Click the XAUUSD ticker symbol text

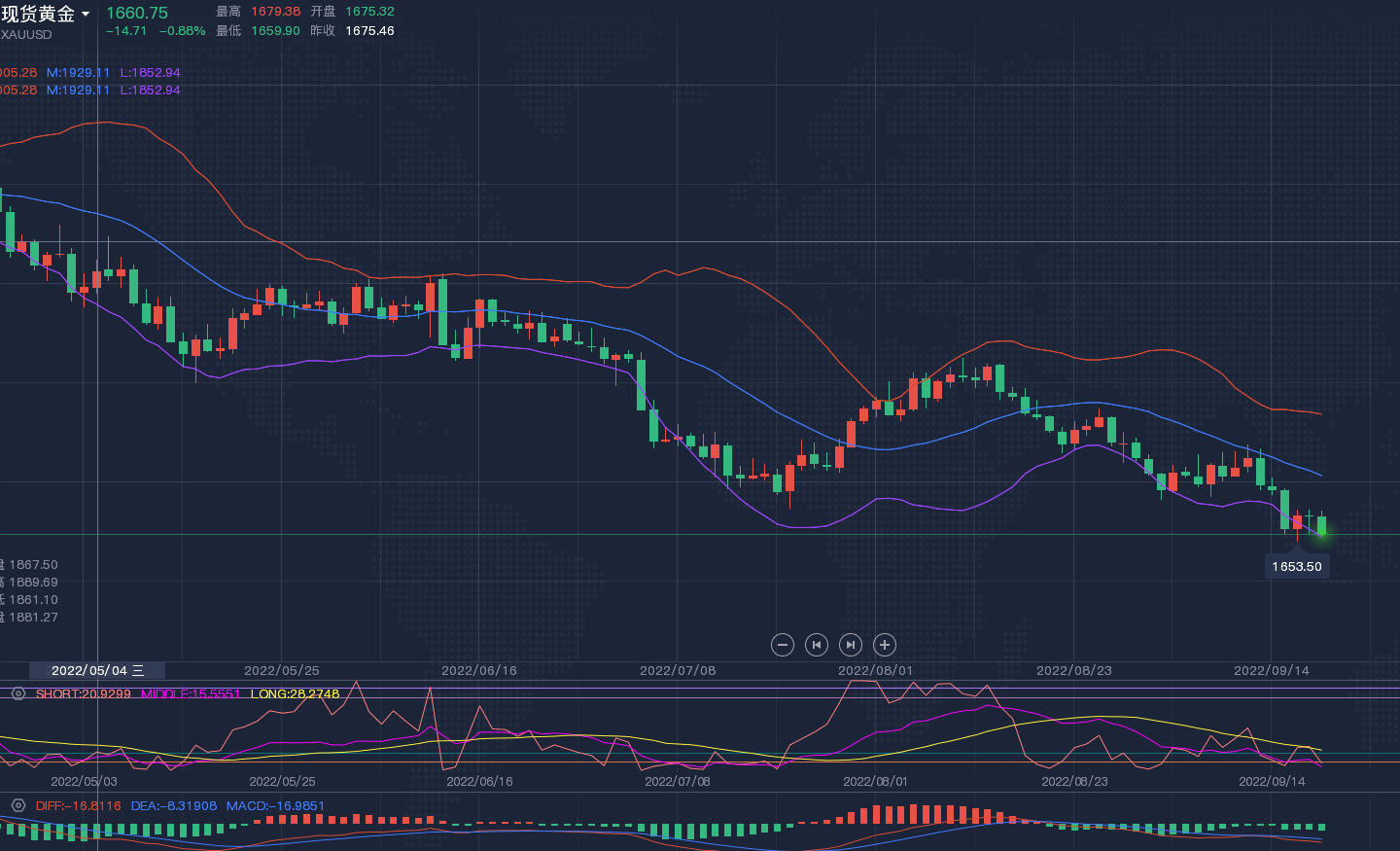click(26, 35)
